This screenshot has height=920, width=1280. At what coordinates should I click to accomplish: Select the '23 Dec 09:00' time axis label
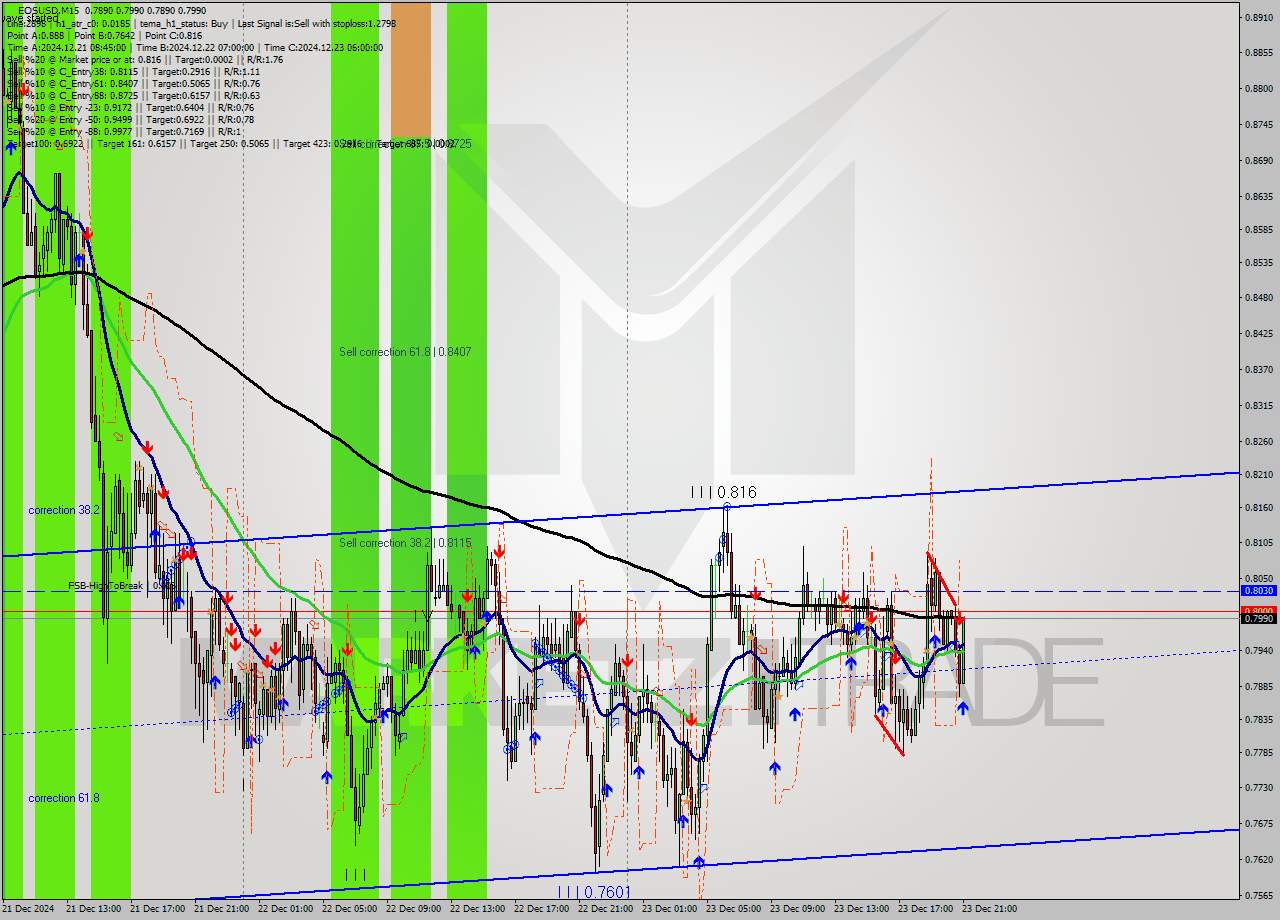pos(797,909)
